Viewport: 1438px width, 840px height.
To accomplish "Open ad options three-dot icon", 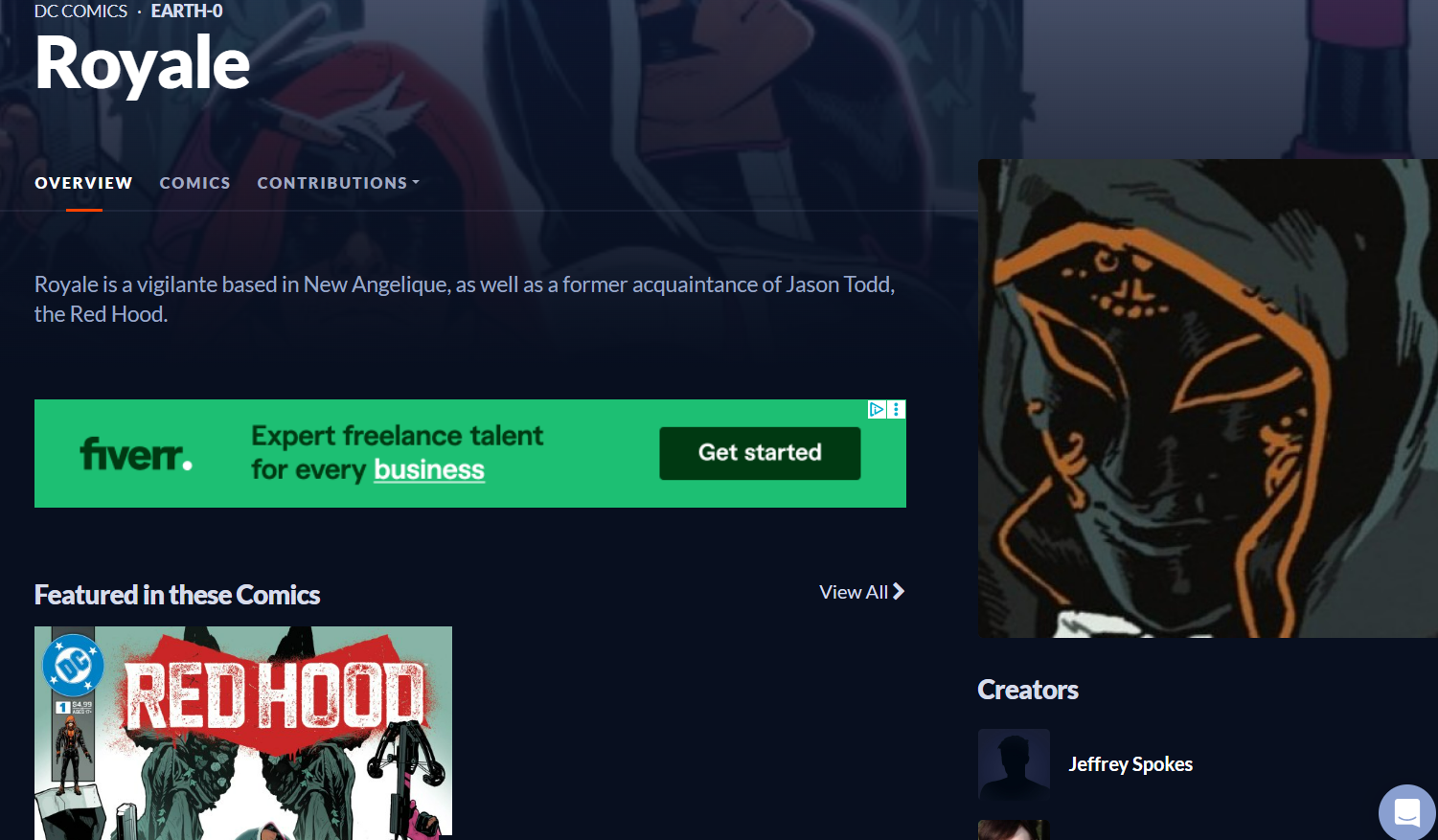I will coord(897,410).
